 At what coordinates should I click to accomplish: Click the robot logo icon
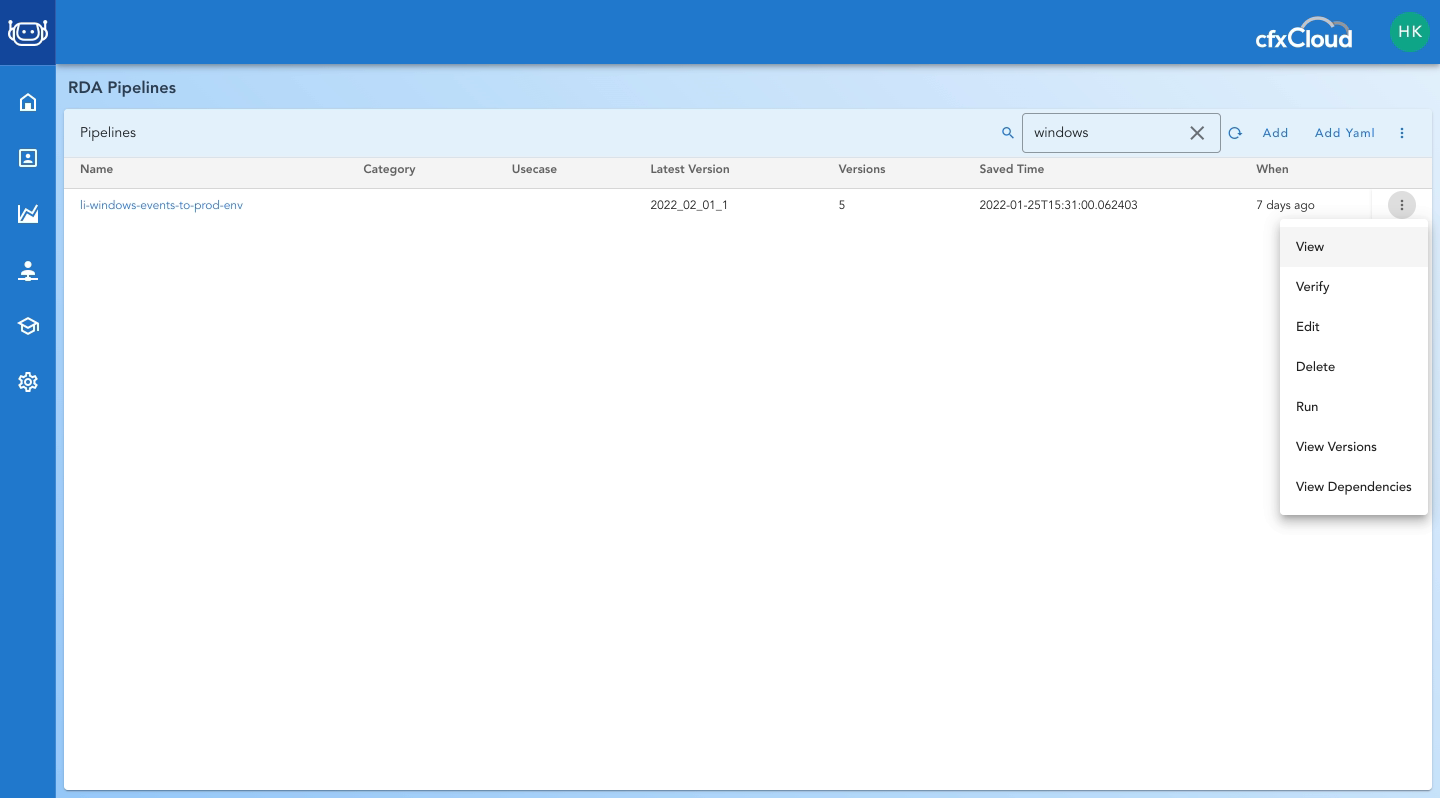[x=28, y=32]
